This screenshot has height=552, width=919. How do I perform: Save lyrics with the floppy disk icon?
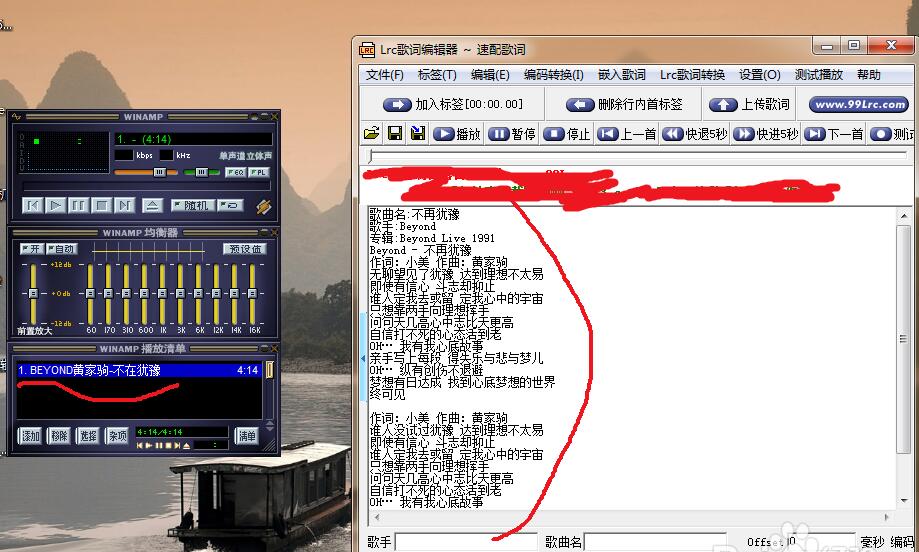(x=395, y=134)
